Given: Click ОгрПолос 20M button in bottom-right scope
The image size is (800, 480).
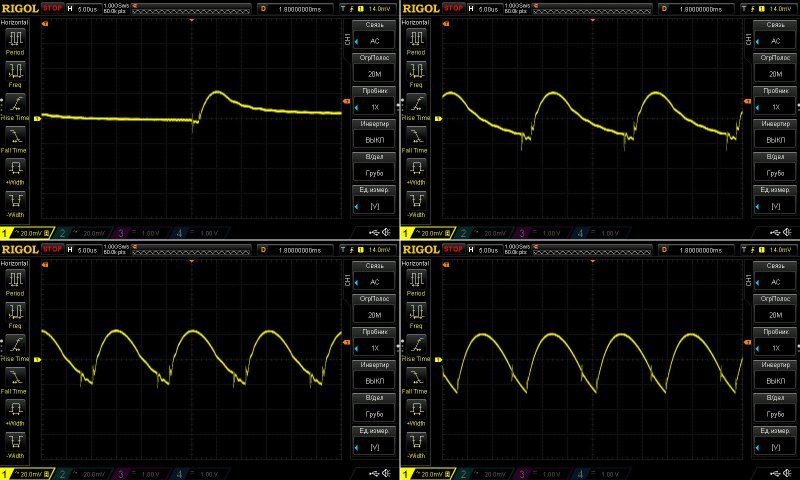Looking at the screenshot, I should (x=775, y=308).
